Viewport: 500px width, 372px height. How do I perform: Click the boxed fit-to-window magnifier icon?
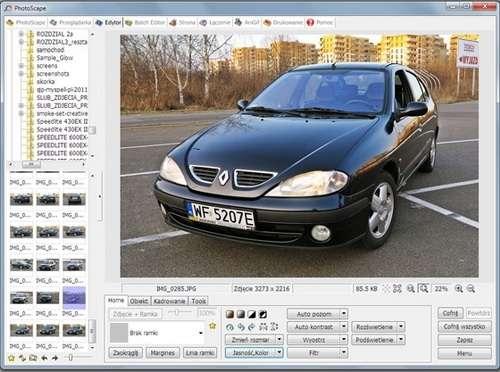pyautogui.click(x=423, y=288)
